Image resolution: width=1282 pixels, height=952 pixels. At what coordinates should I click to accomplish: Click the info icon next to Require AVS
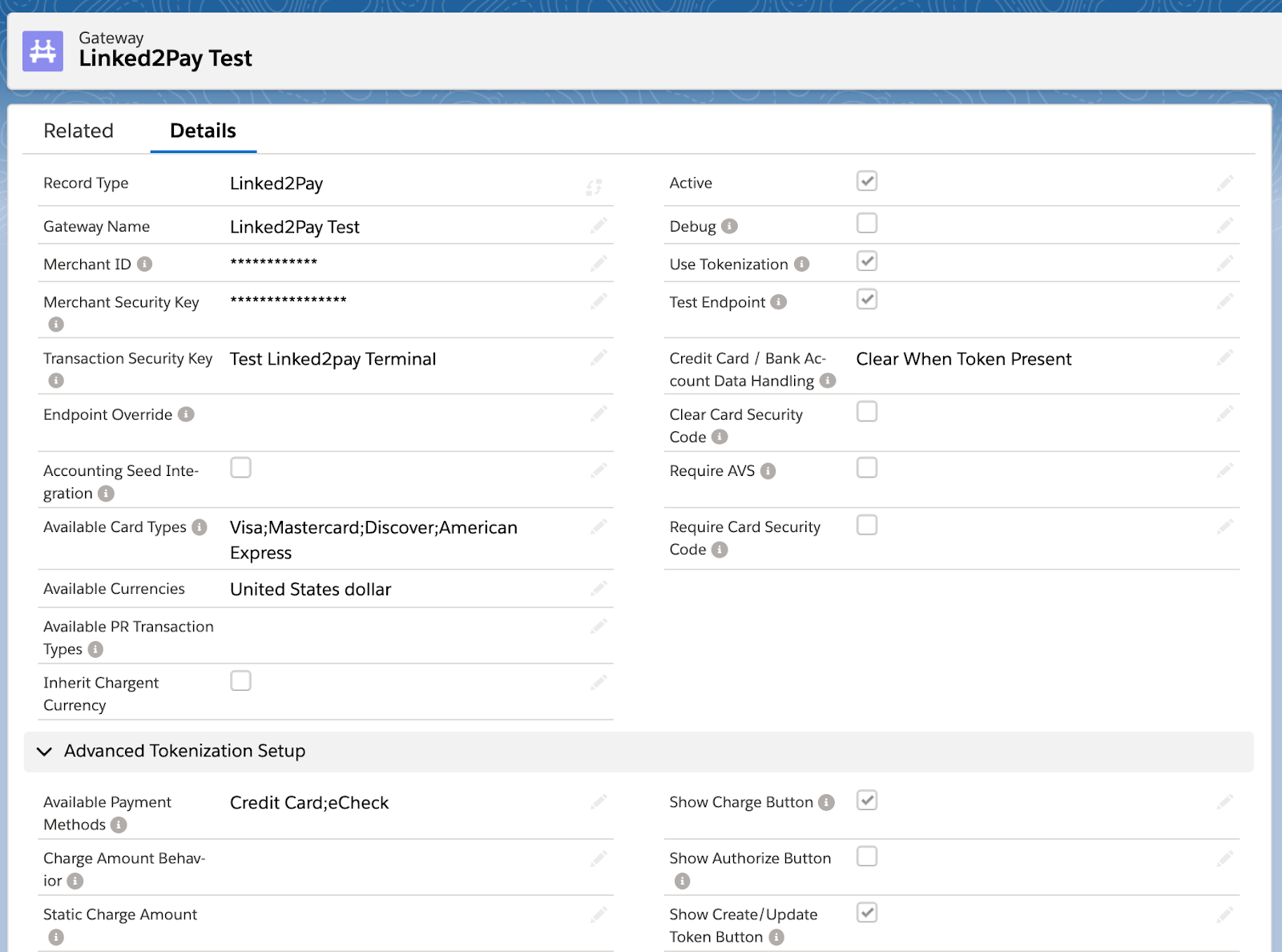pos(768,471)
